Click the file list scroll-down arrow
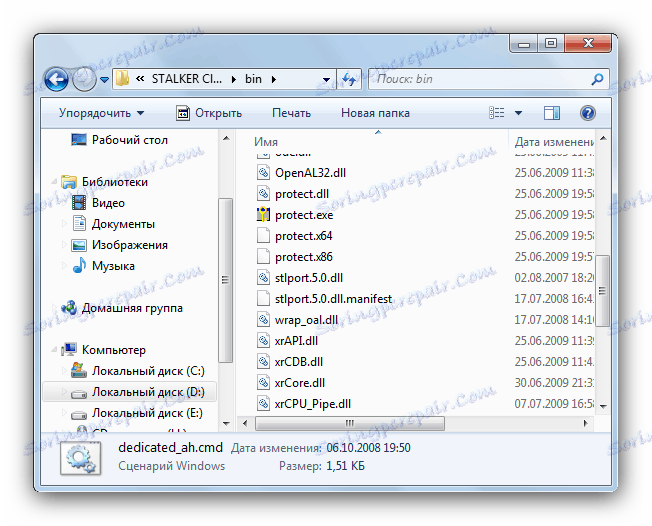Viewport: 652px width, 526px height. 603,406
